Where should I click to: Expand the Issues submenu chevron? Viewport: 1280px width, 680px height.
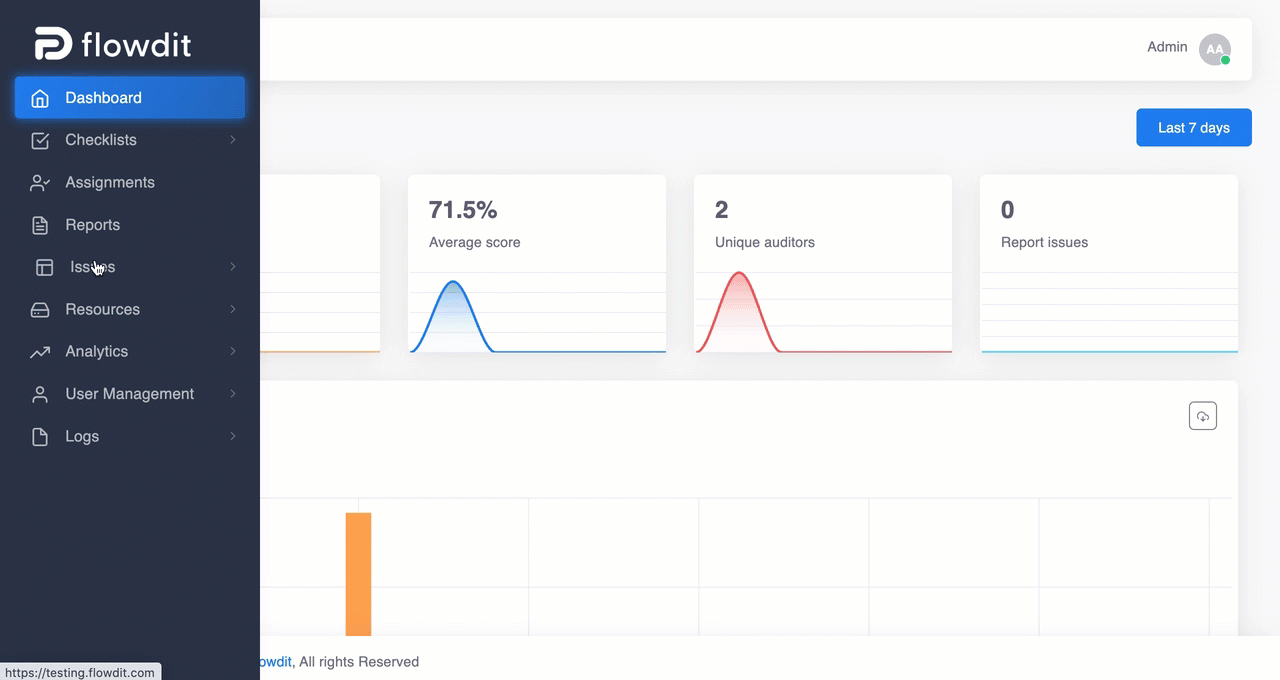(x=232, y=267)
